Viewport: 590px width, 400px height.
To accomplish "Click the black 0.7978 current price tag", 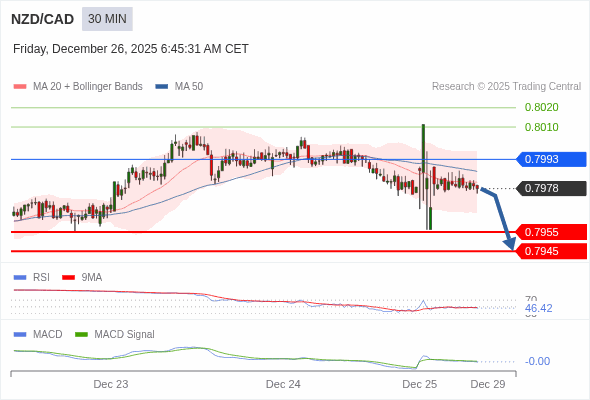I will pyautogui.click(x=551, y=188).
